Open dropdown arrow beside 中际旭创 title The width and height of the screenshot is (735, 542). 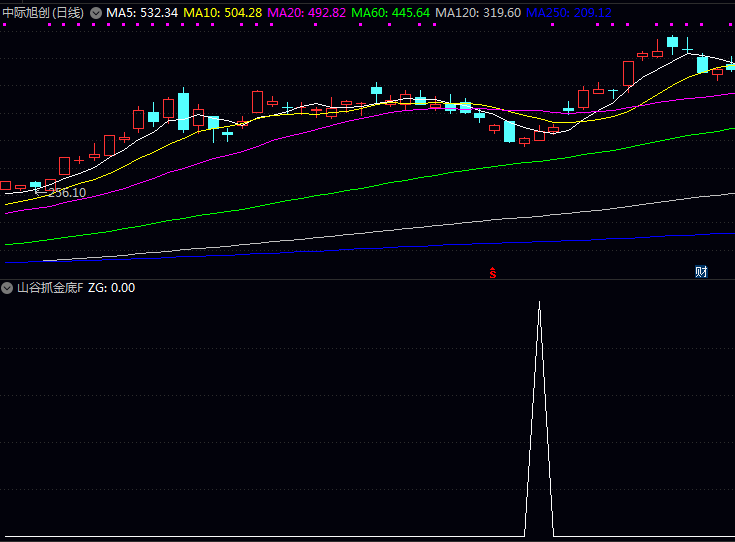[95, 12]
